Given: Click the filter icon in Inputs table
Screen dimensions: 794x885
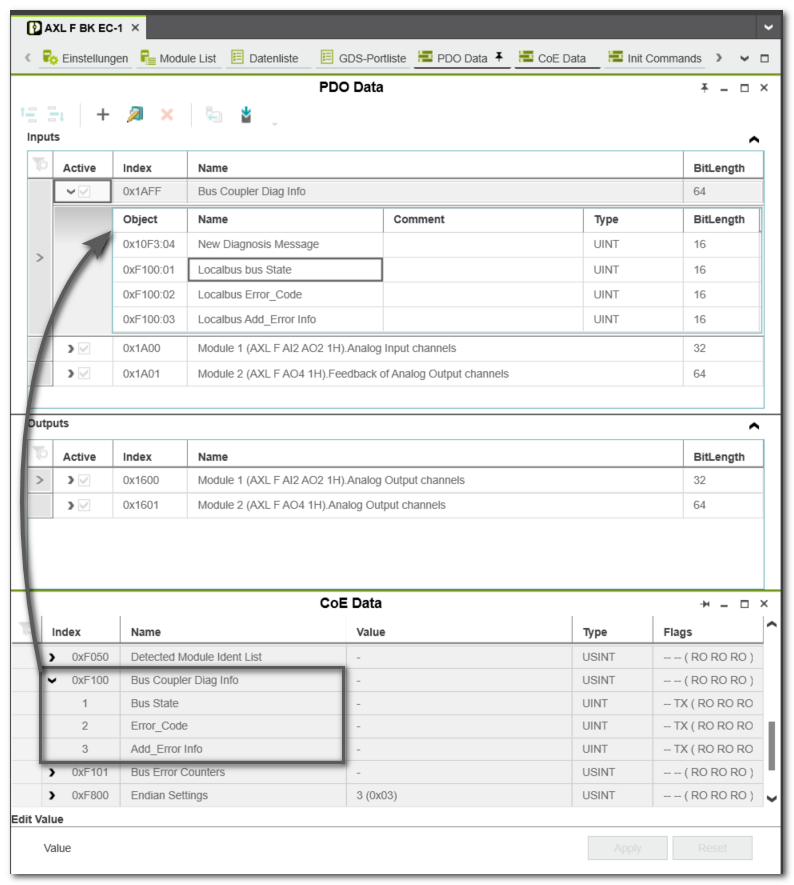Looking at the screenshot, I should [40, 165].
